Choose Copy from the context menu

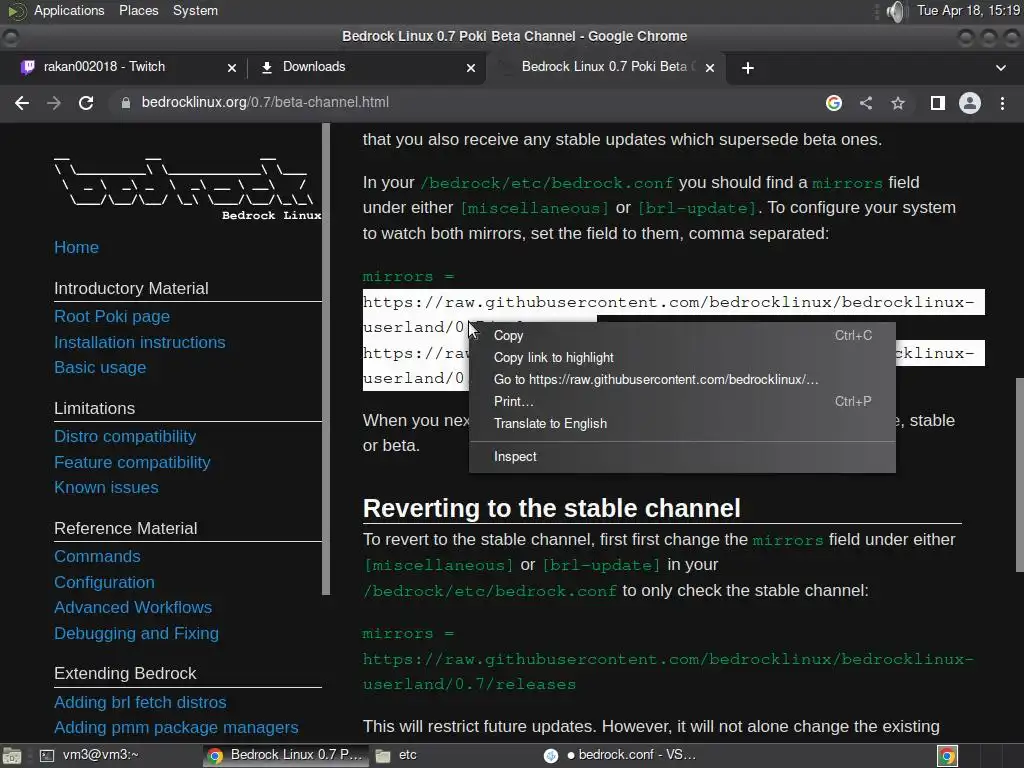pos(682,336)
